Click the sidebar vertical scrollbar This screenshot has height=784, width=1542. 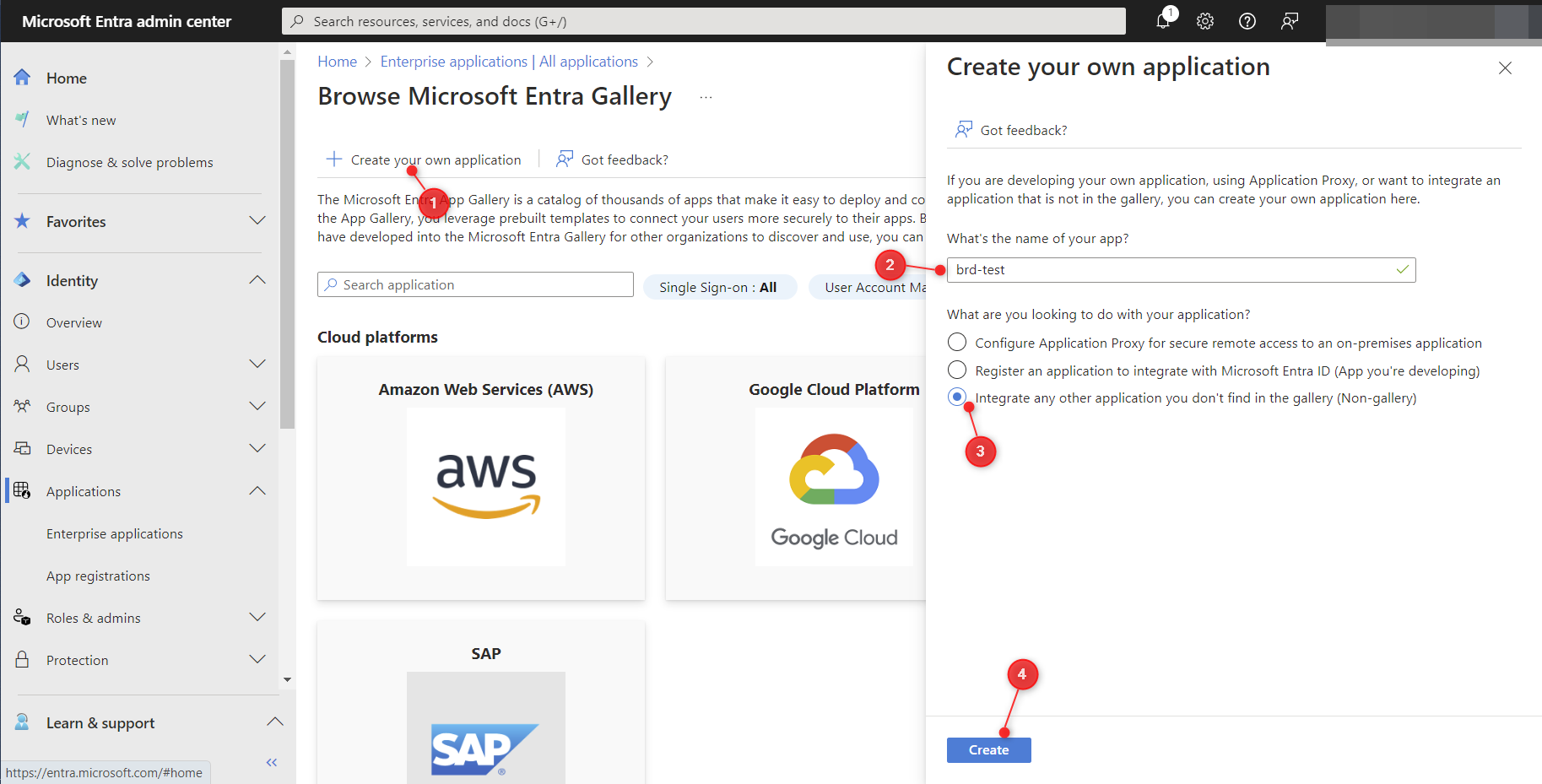(x=287, y=245)
